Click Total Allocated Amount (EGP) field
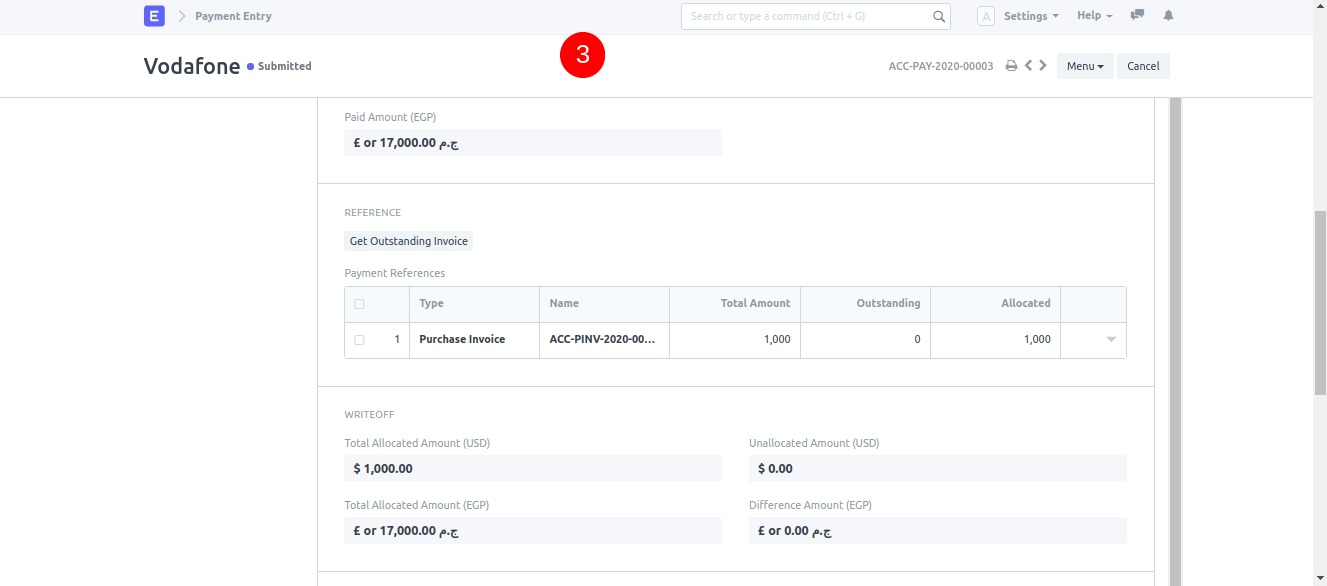The width and height of the screenshot is (1327, 586). tap(533, 531)
